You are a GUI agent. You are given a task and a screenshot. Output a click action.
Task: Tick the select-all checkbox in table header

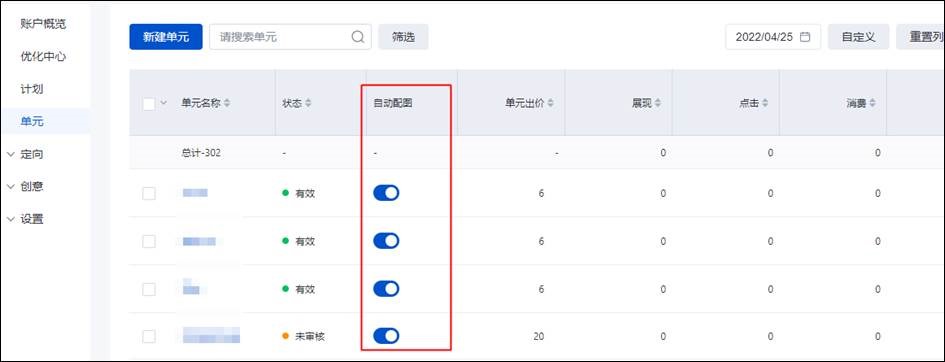(x=149, y=104)
